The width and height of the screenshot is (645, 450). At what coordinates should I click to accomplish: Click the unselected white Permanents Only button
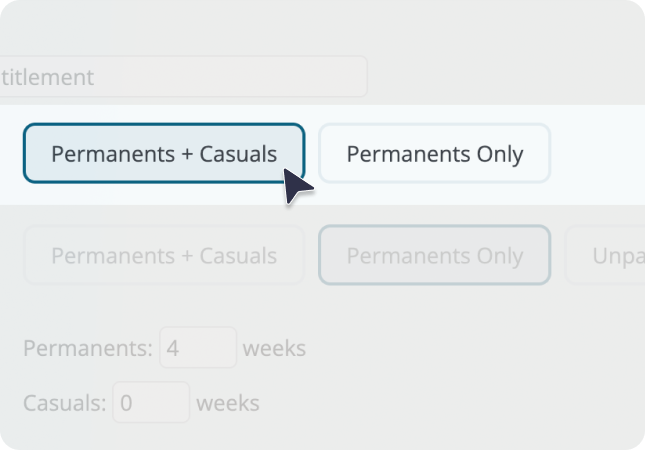click(434, 153)
